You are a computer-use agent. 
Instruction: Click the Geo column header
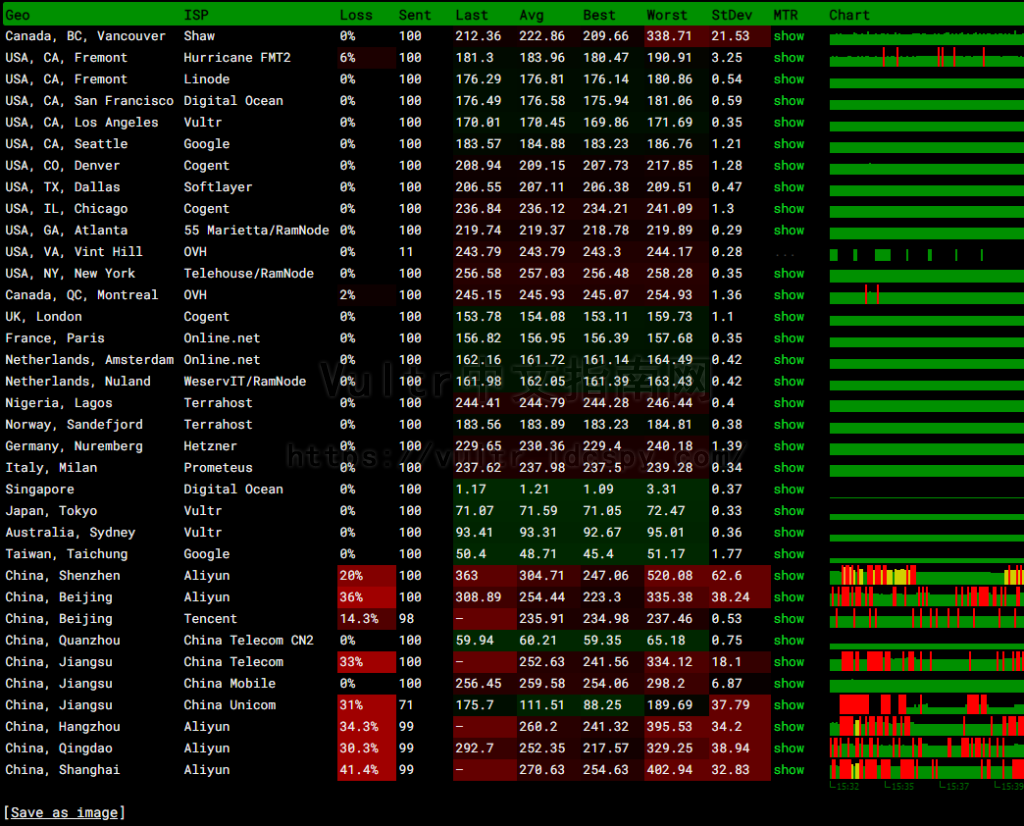18,15
